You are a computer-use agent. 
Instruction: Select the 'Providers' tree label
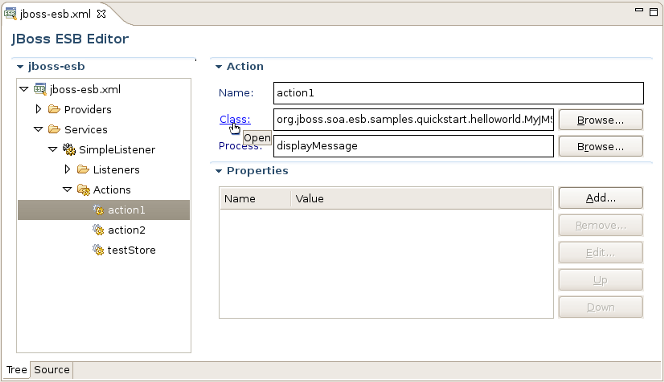click(x=88, y=109)
